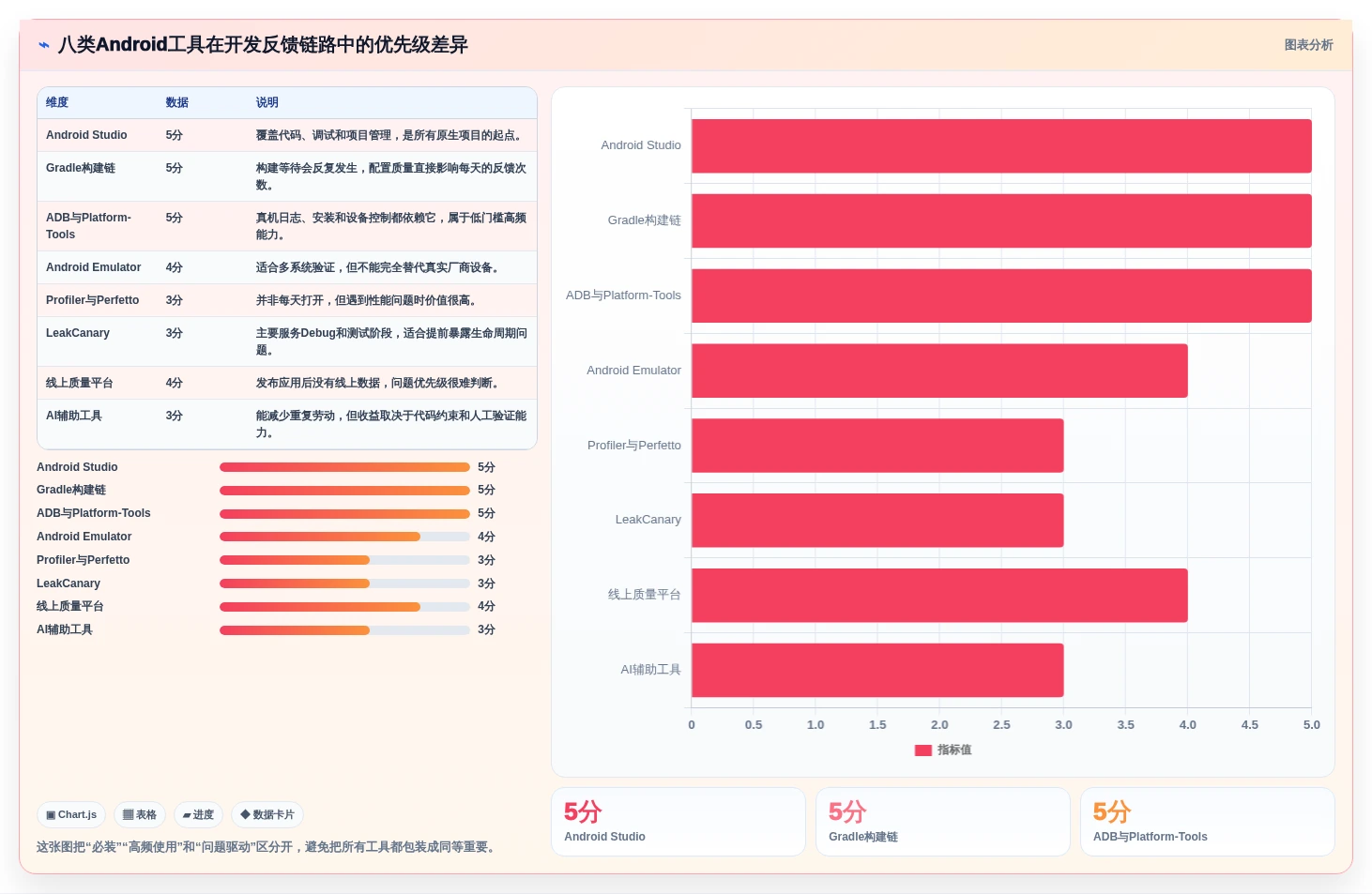The height and width of the screenshot is (894, 1372).
Task: Open the ADB与Platform-Tools 5分 data card
Action: (x=1208, y=822)
